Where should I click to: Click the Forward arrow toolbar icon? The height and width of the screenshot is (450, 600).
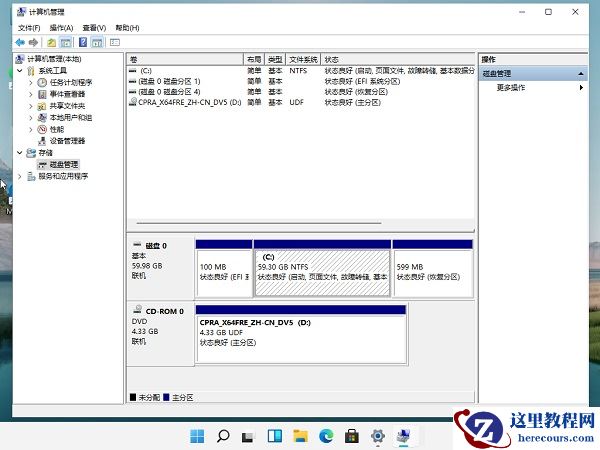(33, 42)
